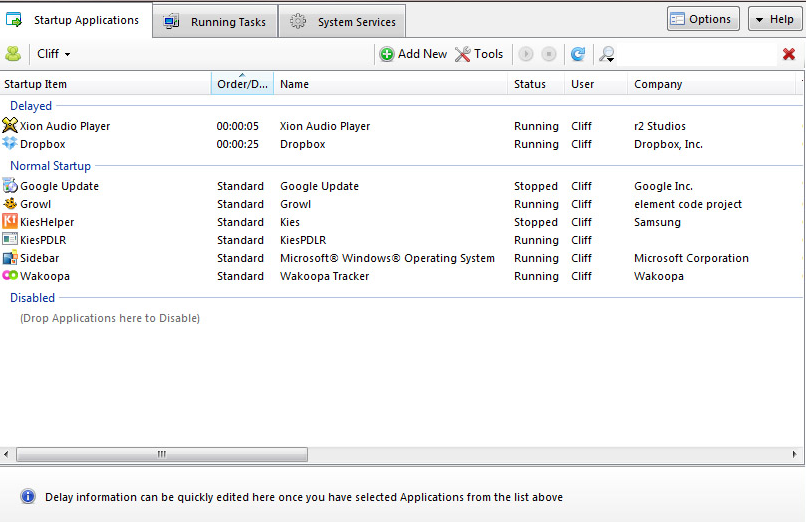This screenshot has height=522, width=806.
Task: Click the Tools label
Action: (x=488, y=54)
